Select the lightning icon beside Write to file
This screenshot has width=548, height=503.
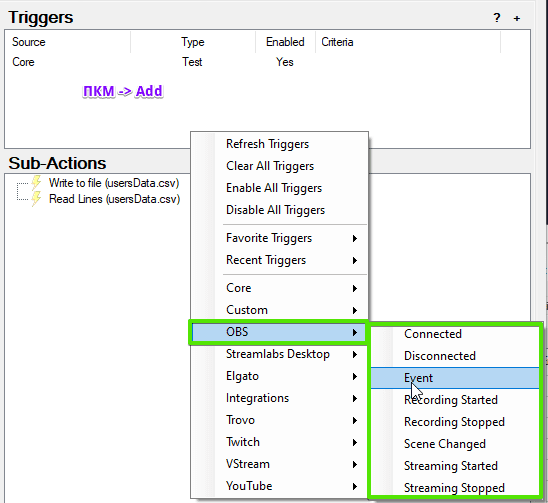click(x=36, y=183)
